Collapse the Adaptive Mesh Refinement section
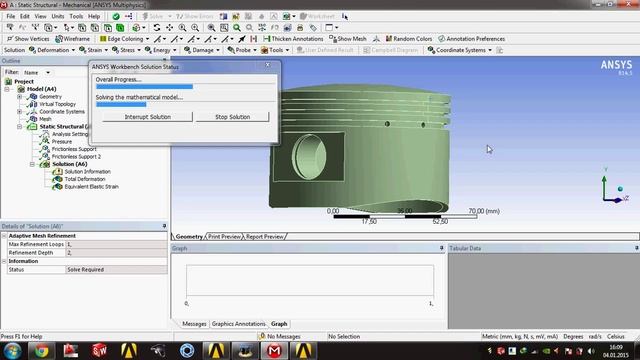The width and height of the screenshot is (640, 360). (x=4, y=236)
